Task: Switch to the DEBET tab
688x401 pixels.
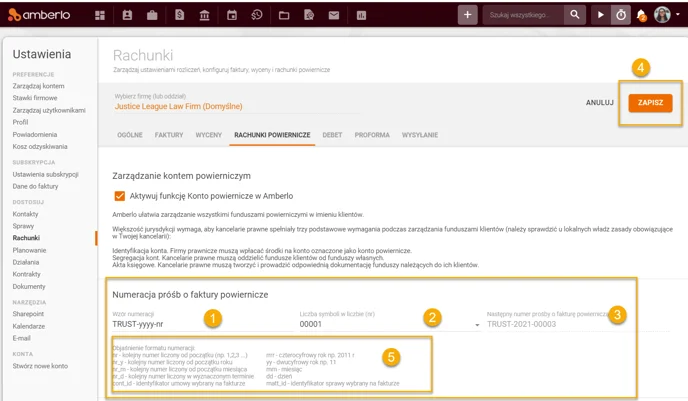Action: (x=332, y=135)
